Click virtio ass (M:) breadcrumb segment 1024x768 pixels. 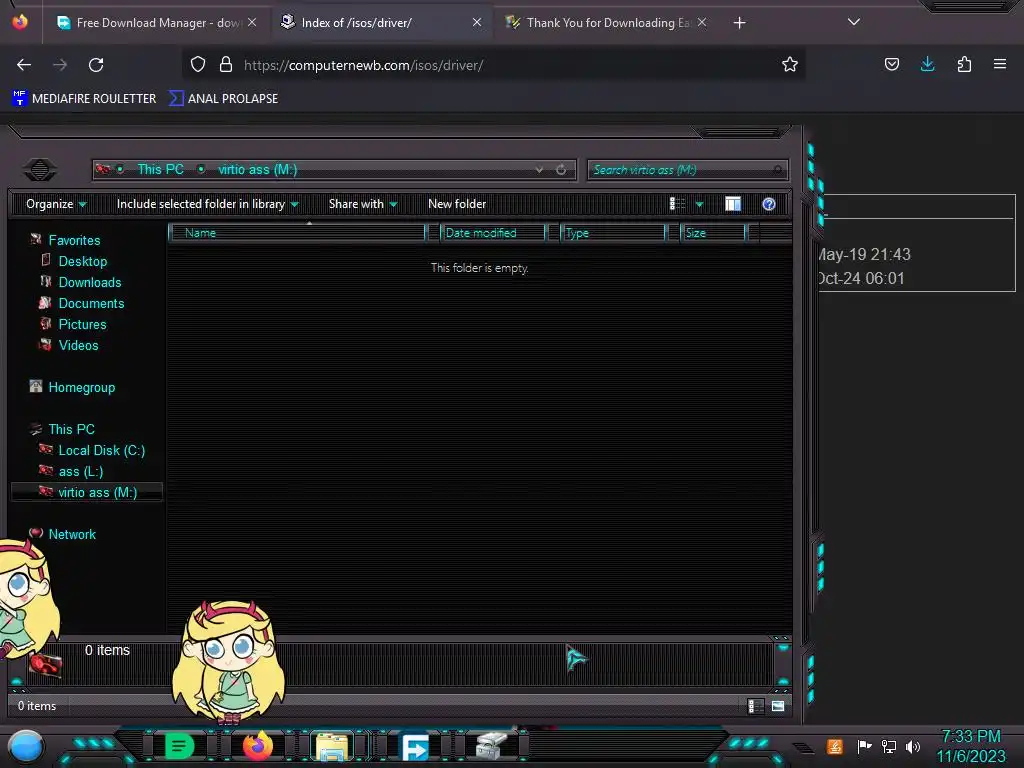click(257, 170)
